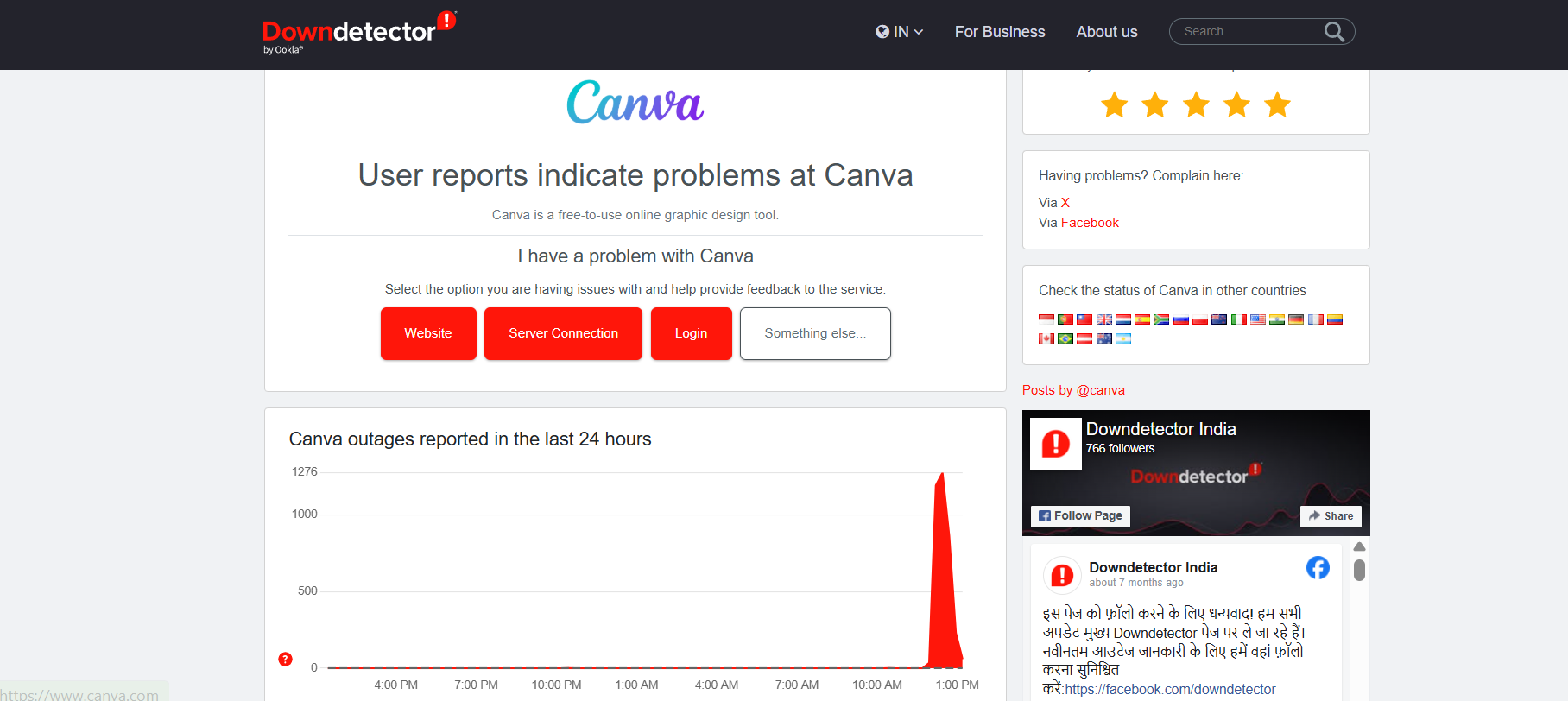This screenshot has width=1568, height=701.
Task: Rate with the second star
Action: 1154,104
